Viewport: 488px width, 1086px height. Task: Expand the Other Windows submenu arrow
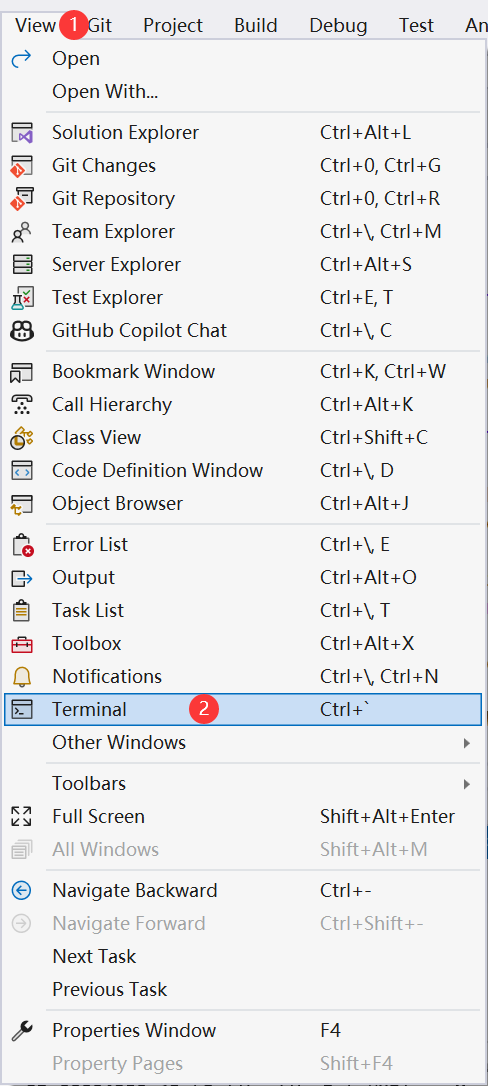point(467,742)
